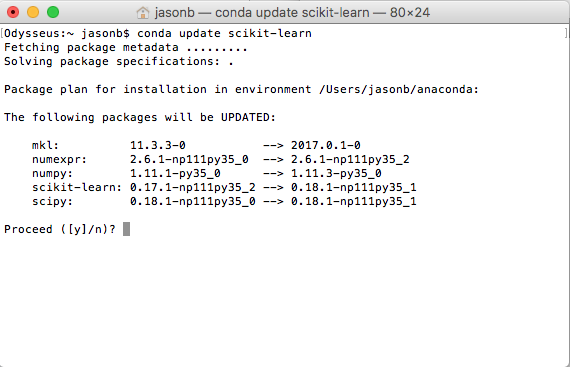Click the 'conda update scikit-learn' command text
The height and width of the screenshot is (367, 570).
pos(224,33)
